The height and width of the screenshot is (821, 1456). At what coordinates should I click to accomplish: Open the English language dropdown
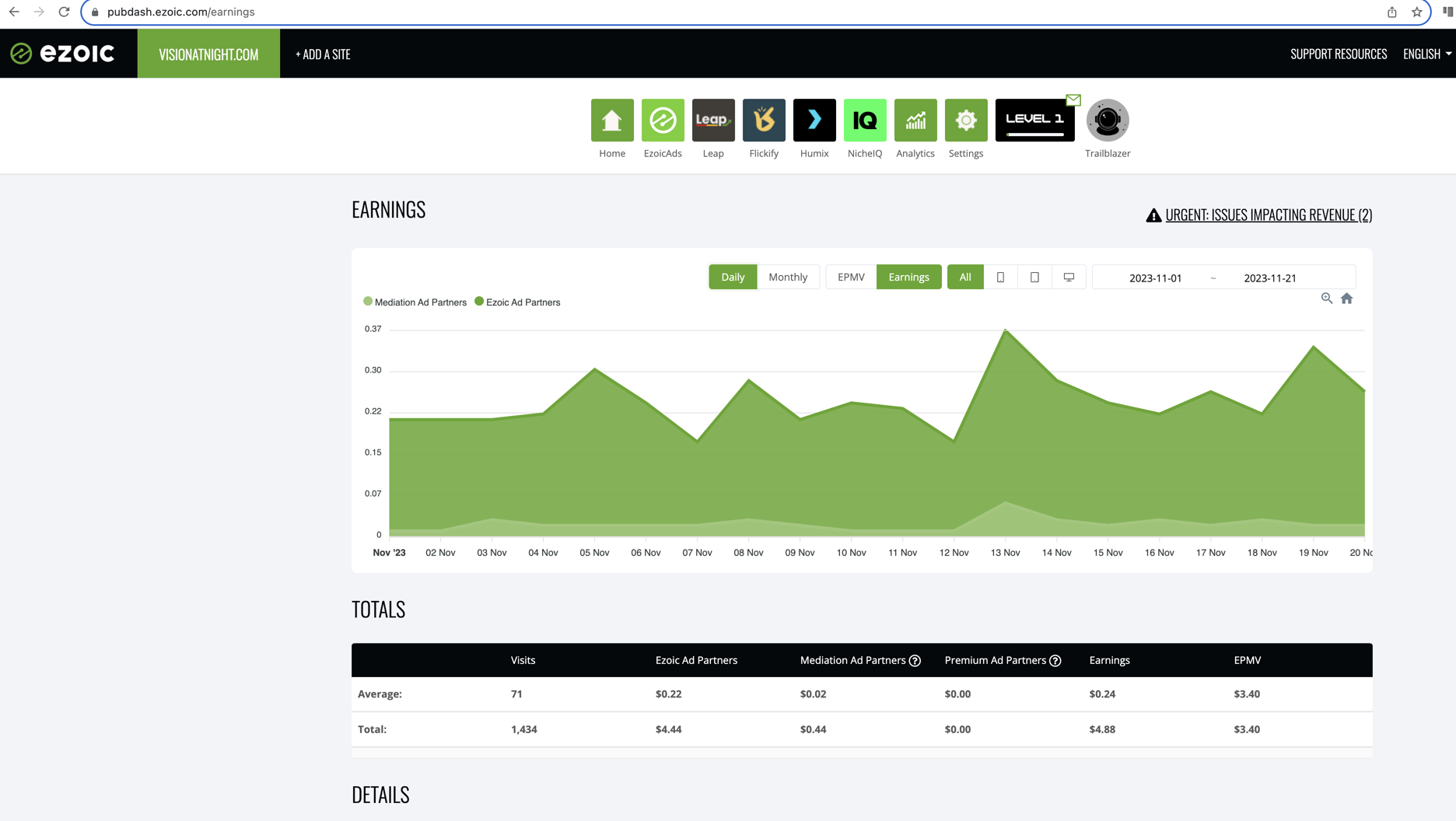coord(1427,54)
